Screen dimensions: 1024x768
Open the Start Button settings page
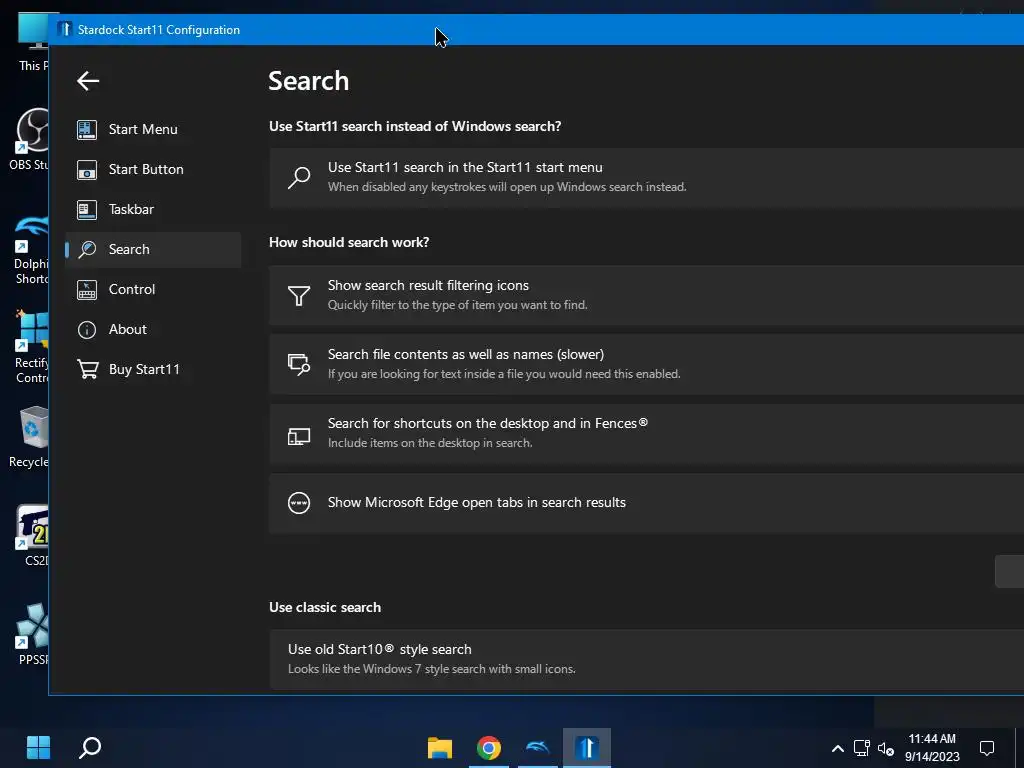click(x=153, y=169)
